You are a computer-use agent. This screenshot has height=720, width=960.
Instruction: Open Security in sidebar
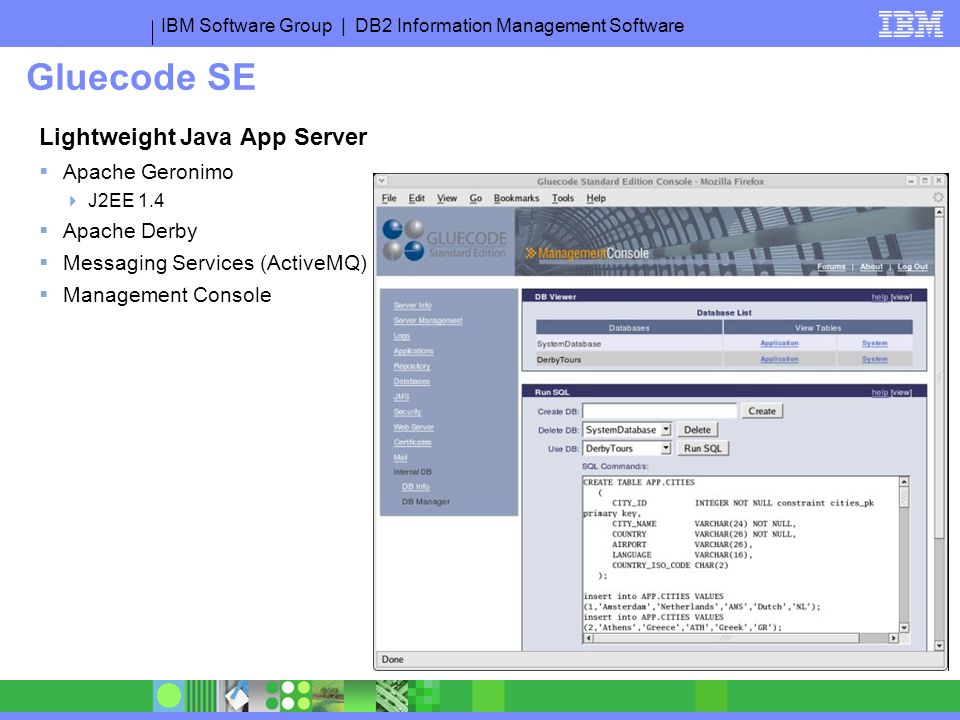click(407, 411)
